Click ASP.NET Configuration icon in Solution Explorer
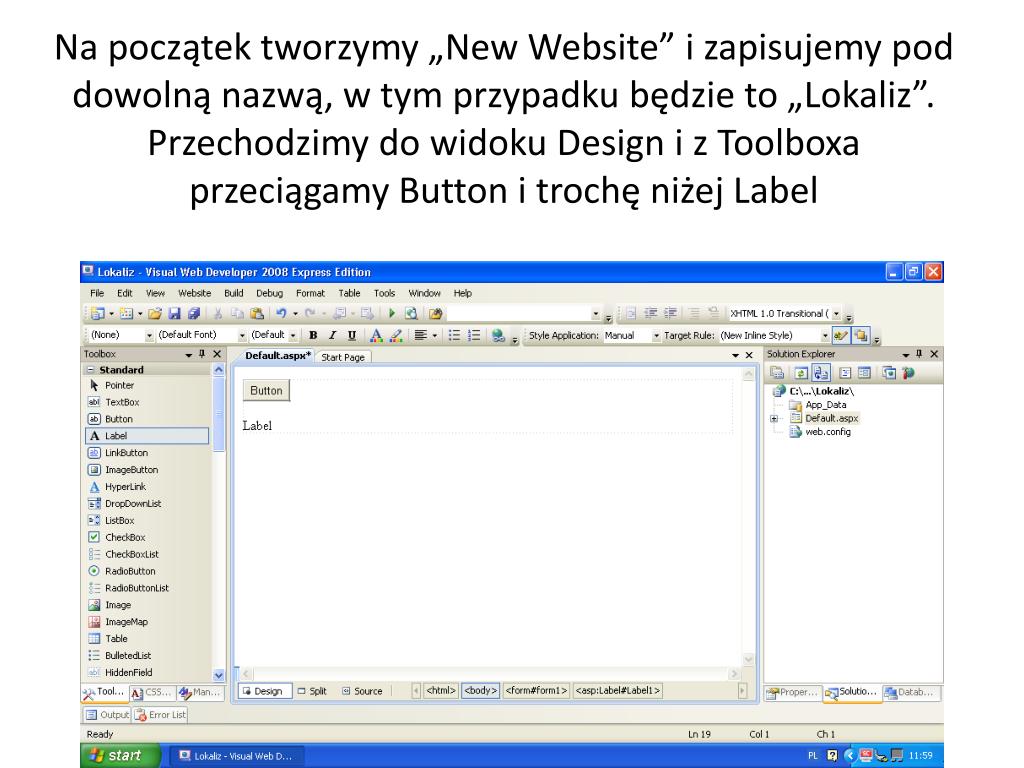Screen dimensions: 1024x768 coord(908,373)
